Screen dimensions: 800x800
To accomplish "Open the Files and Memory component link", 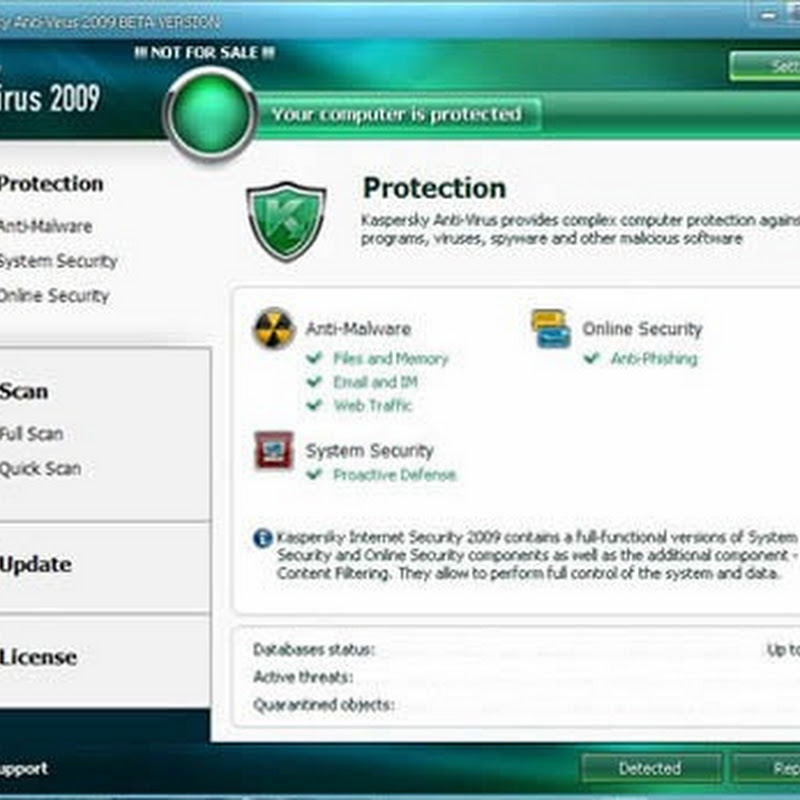I will 391,358.
